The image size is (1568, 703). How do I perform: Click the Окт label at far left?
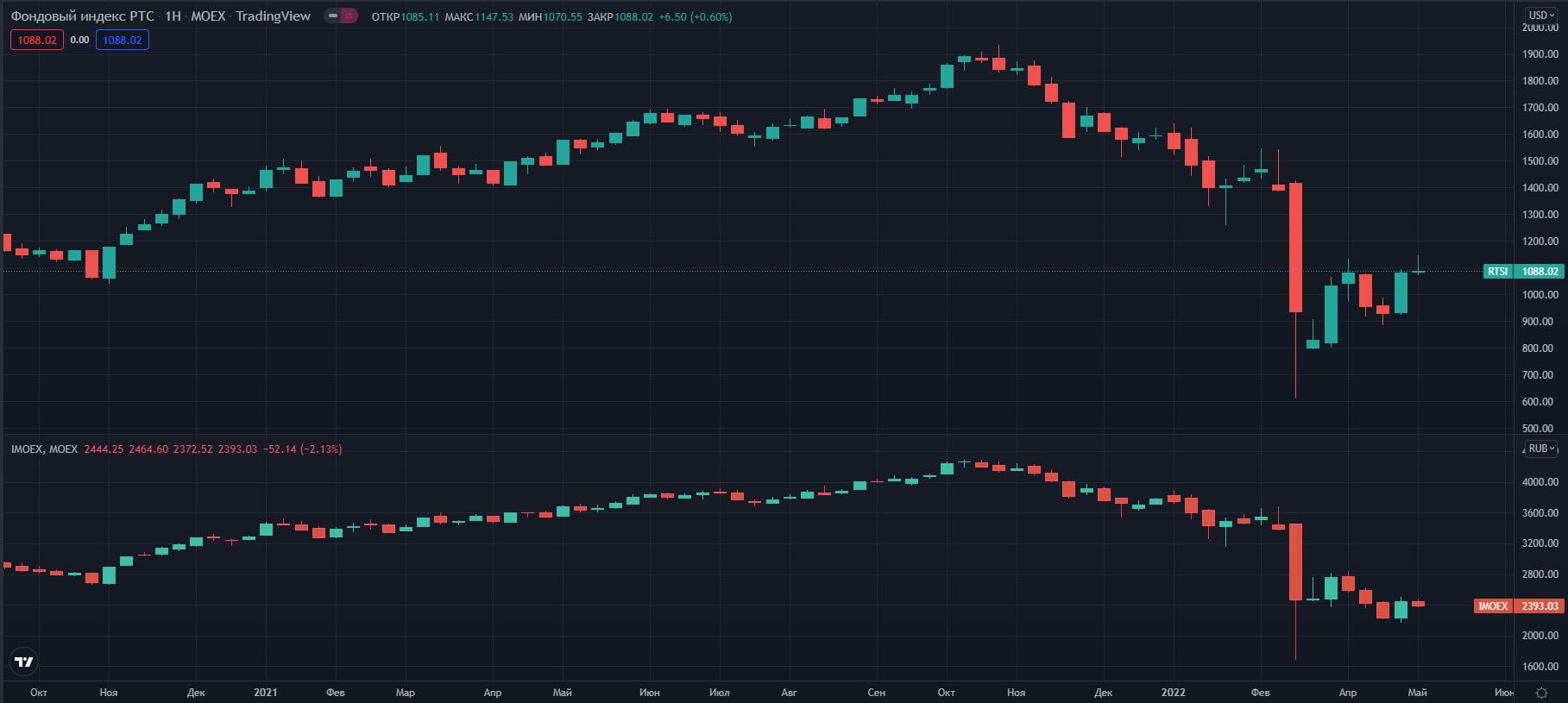[39, 693]
